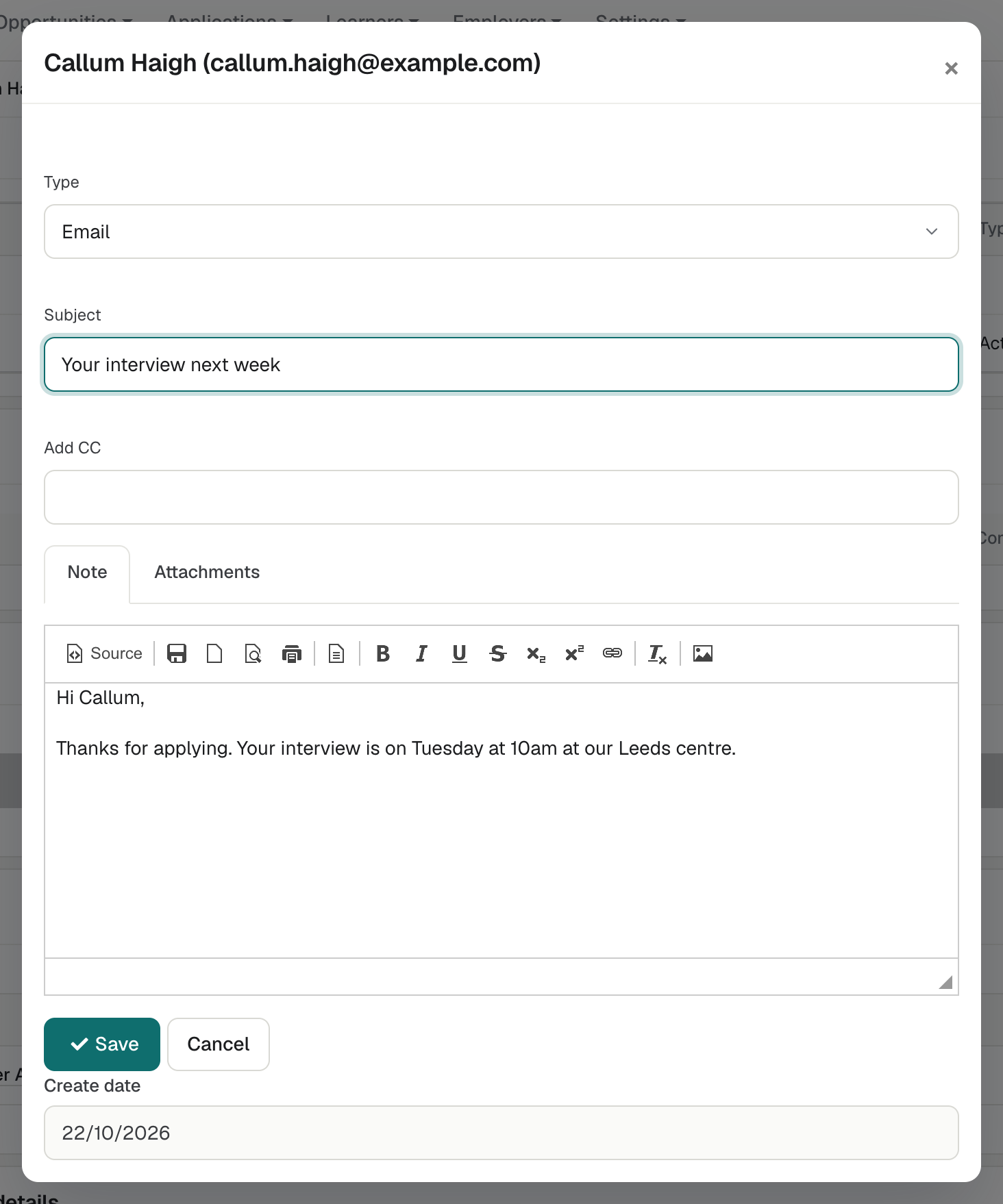Click the Insert Image icon
Viewport: 1003px width, 1204px height.
pos(703,653)
